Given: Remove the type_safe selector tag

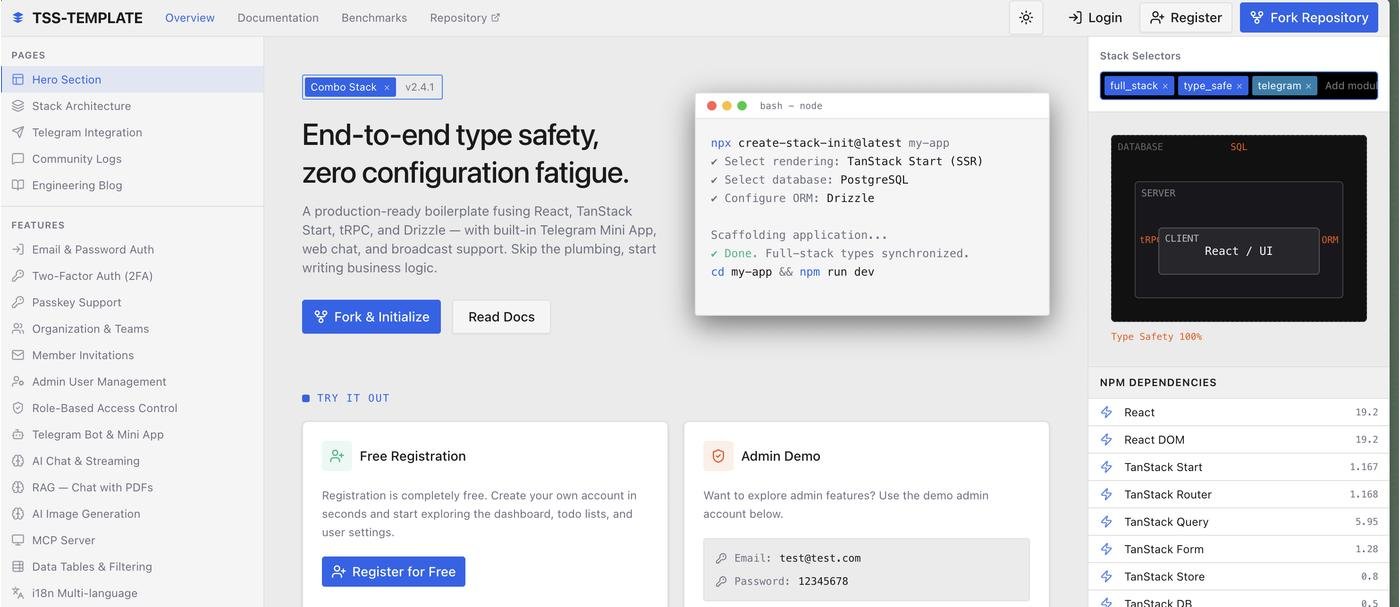Looking at the screenshot, I should pos(1239,86).
